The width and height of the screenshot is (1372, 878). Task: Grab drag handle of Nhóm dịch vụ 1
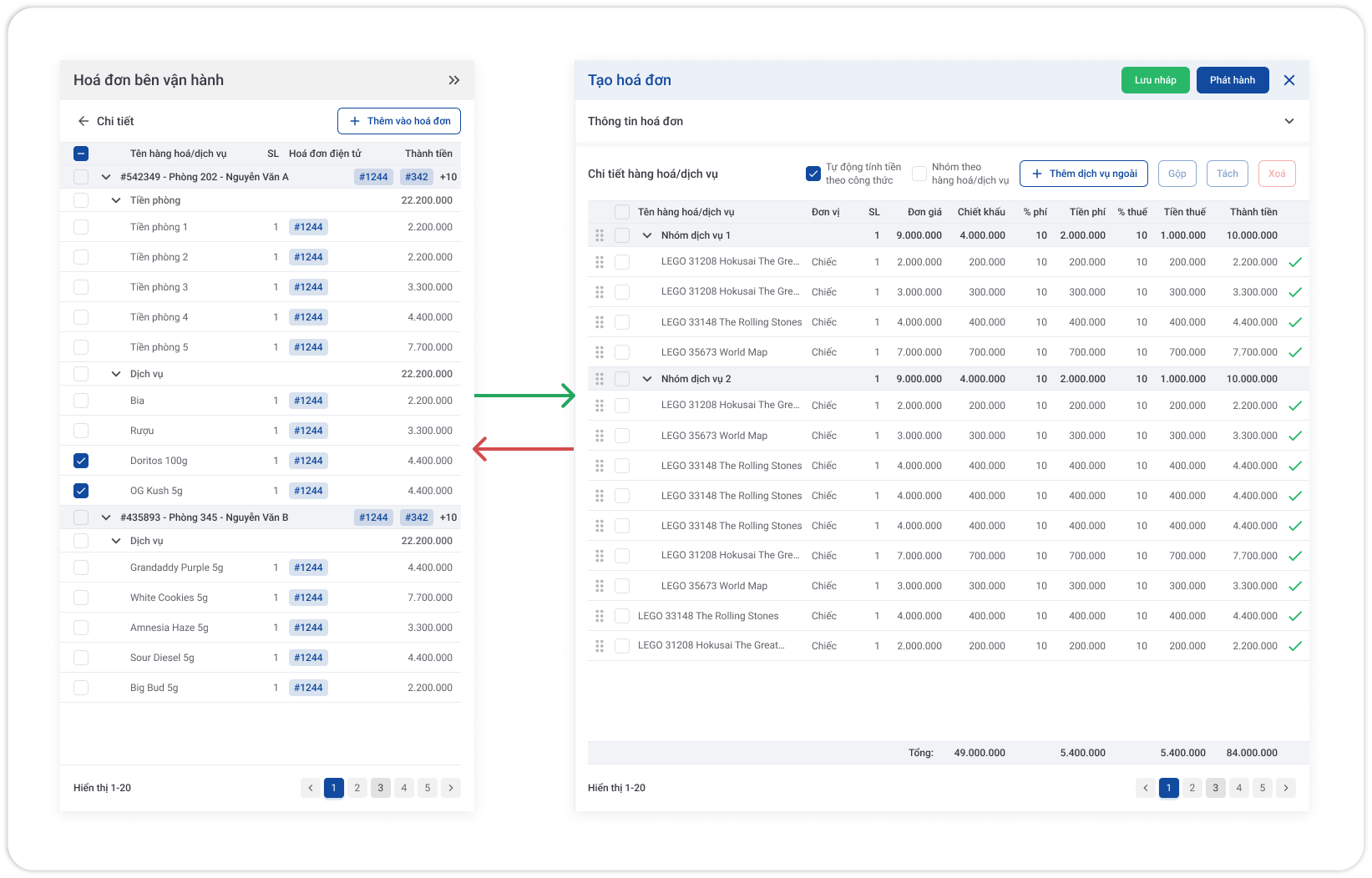(x=600, y=235)
